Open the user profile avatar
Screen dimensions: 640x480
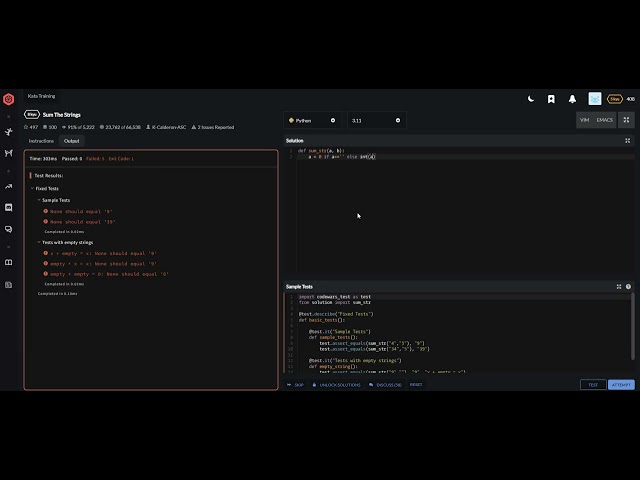pos(595,99)
